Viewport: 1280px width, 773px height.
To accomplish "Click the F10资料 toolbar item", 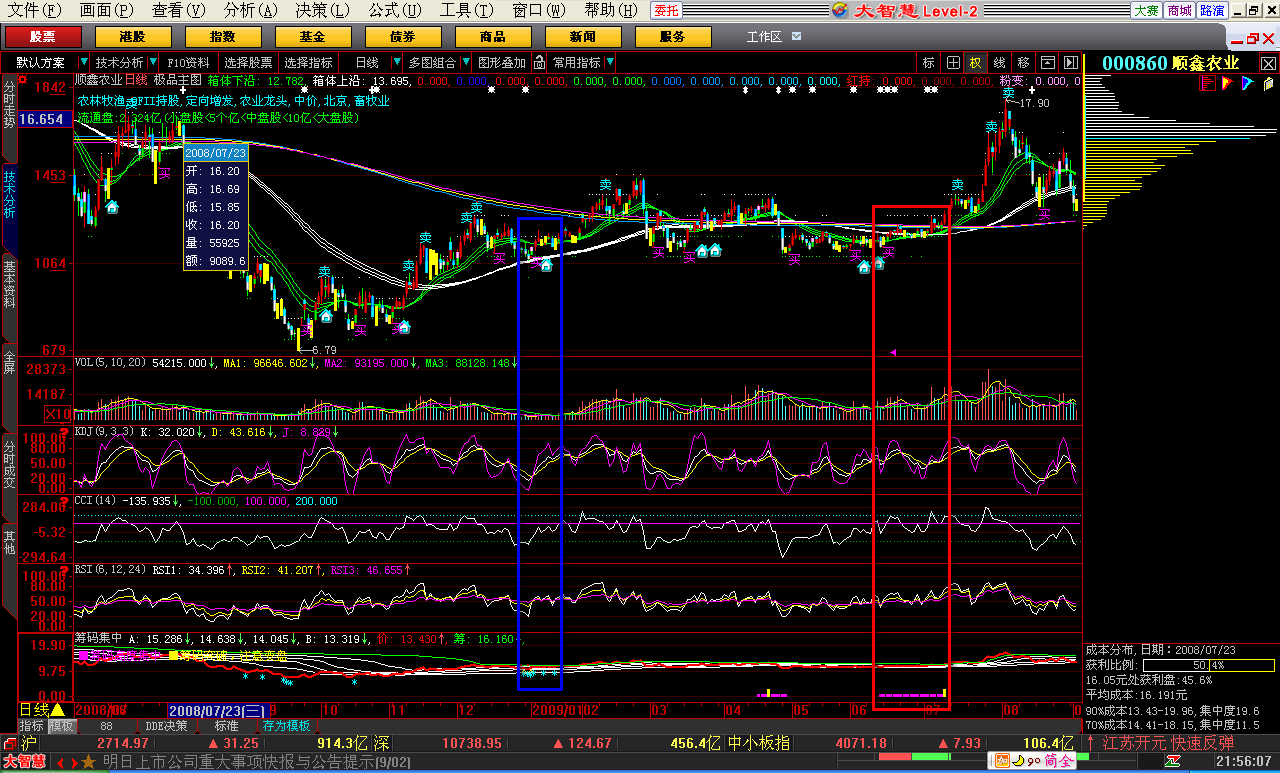I will [188, 62].
